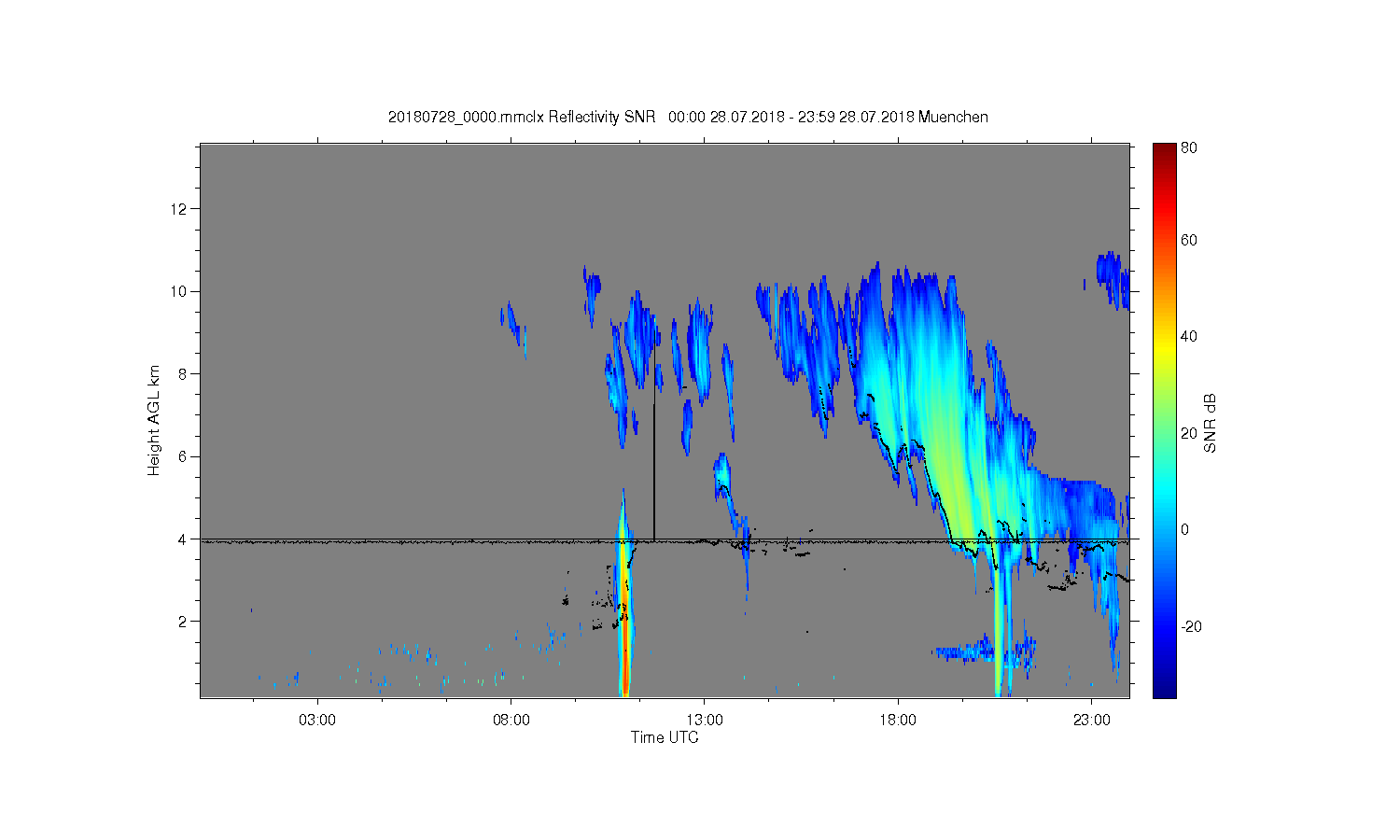
Task: Click the 'SNR dB' colorbar label
Action: pos(1210,423)
